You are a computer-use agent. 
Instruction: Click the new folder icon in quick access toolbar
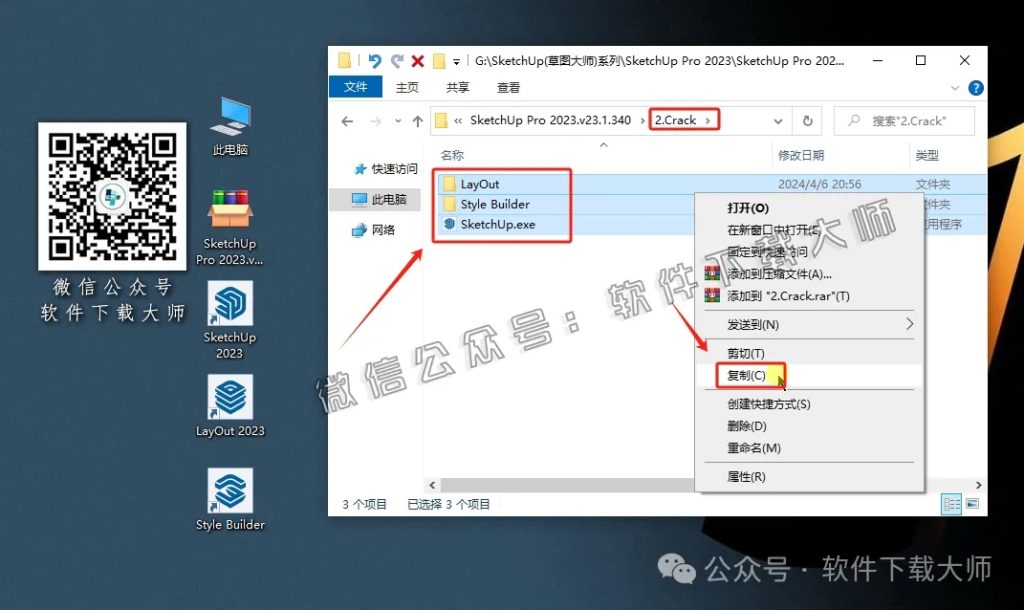coord(438,60)
